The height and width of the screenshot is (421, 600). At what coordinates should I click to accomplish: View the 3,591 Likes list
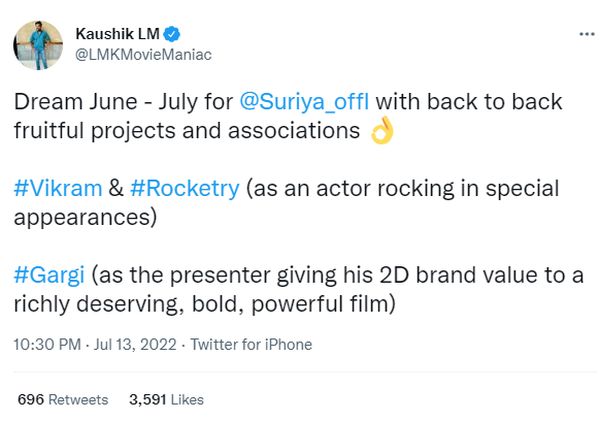[x=166, y=399]
